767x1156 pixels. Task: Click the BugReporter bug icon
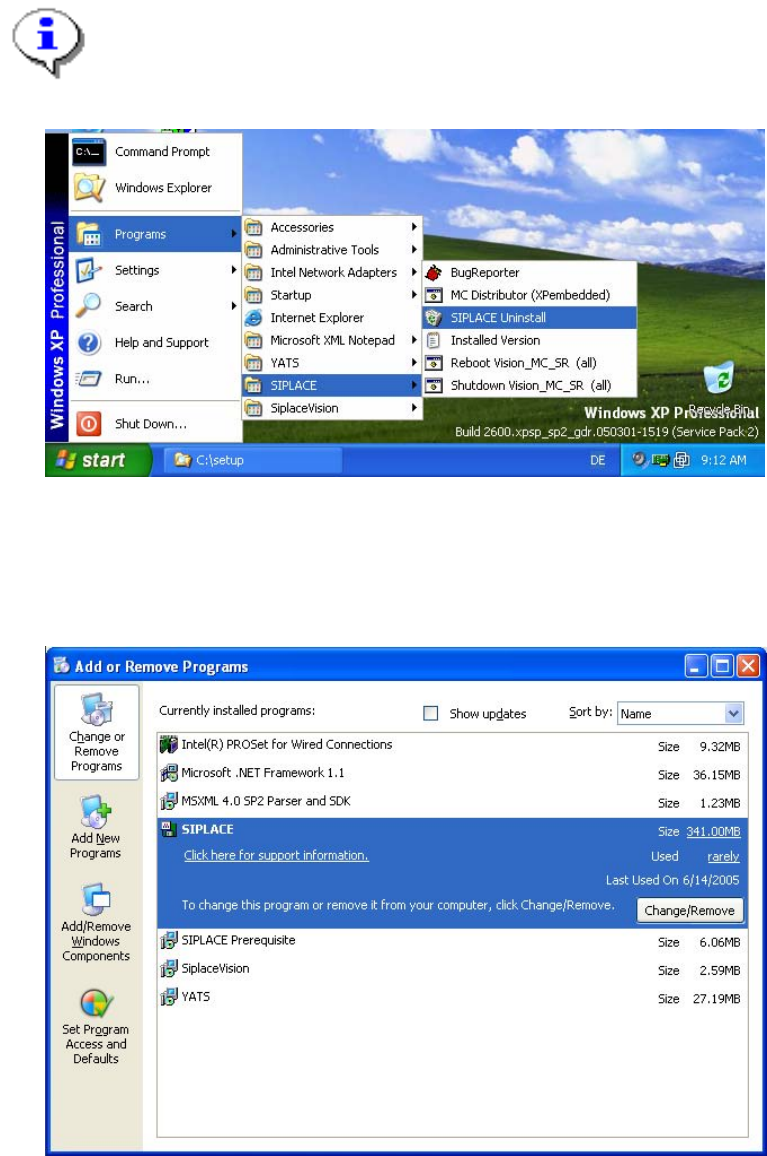[434, 273]
